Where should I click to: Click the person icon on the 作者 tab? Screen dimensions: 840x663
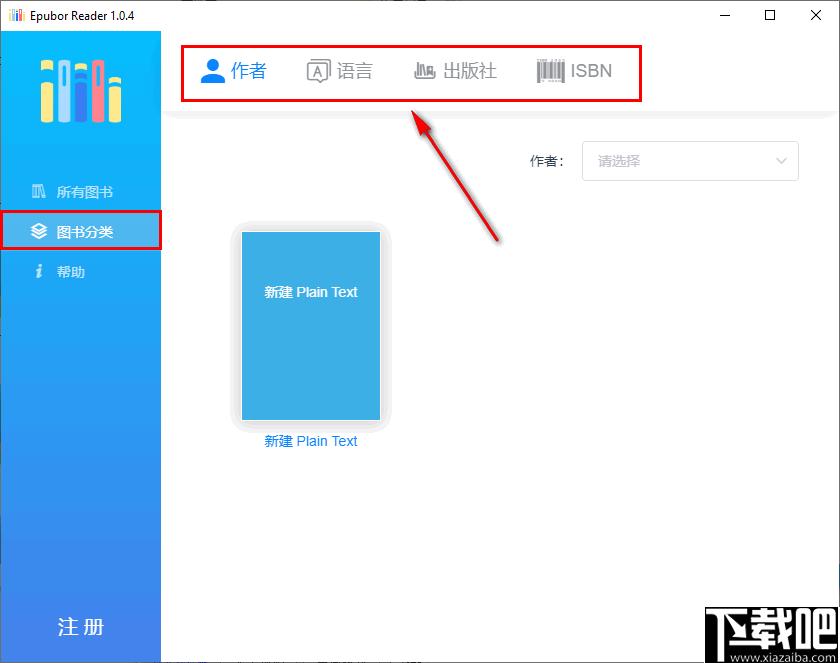point(213,71)
